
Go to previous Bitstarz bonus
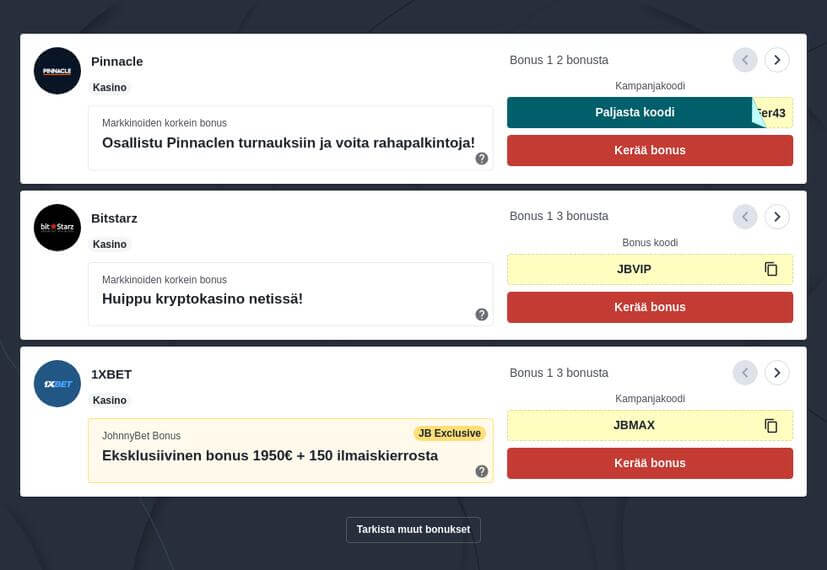(x=745, y=216)
